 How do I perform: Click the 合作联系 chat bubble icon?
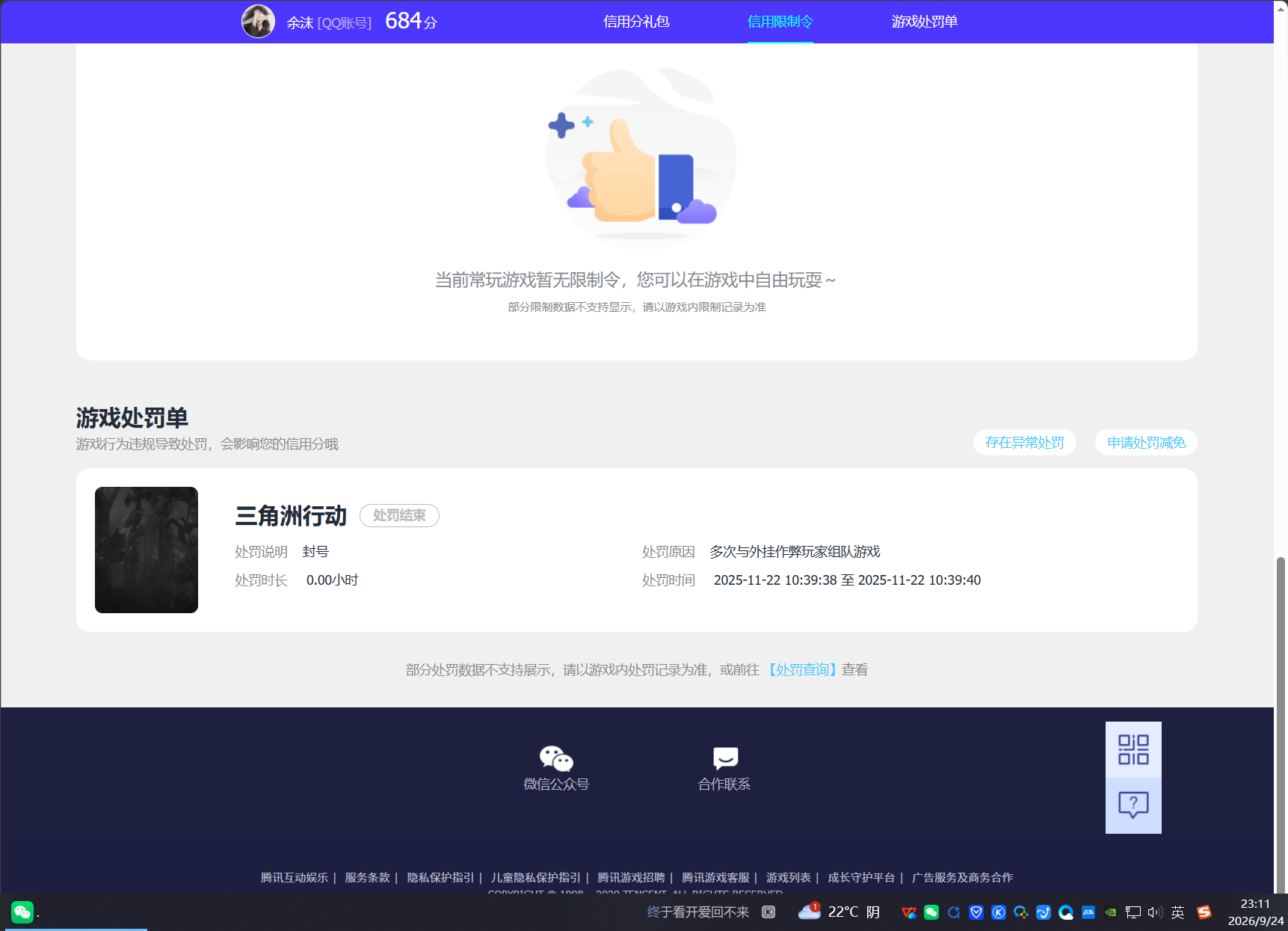pos(725,758)
